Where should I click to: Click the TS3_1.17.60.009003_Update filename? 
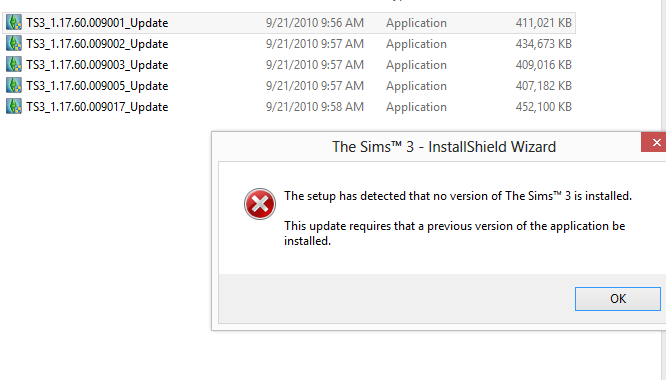pyautogui.click(x=97, y=65)
